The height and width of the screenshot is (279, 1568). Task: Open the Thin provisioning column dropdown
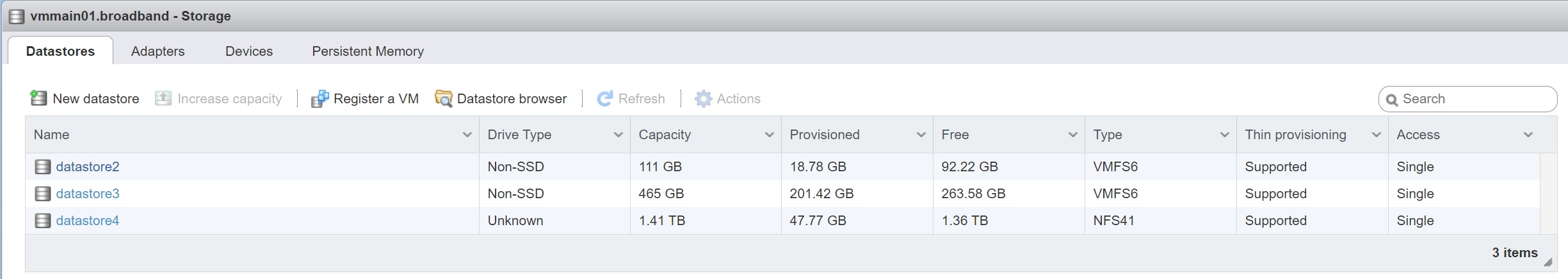point(1376,135)
